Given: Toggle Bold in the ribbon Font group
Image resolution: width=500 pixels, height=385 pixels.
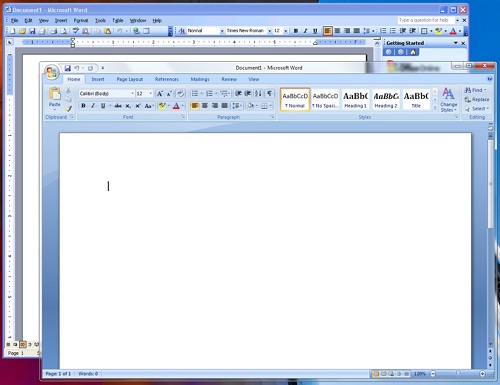Looking at the screenshot, I should pyautogui.click(x=83, y=106).
